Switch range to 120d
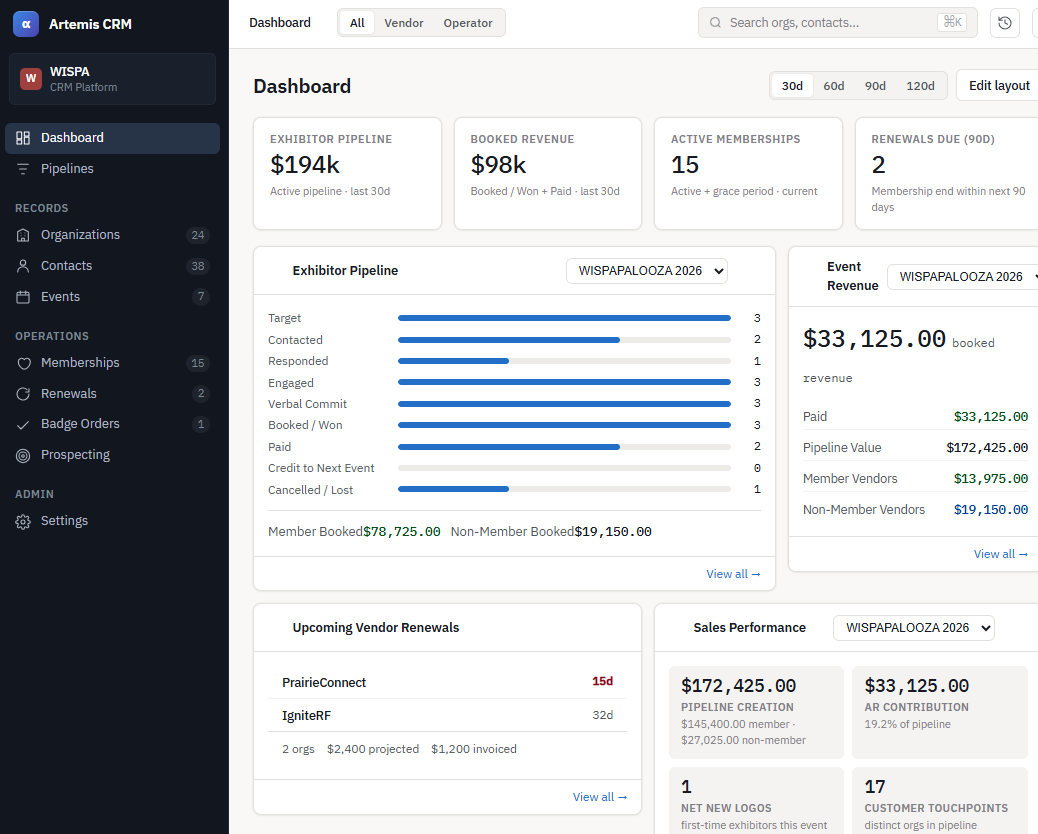The width and height of the screenshot is (1038, 834). pyautogui.click(x=920, y=85)
